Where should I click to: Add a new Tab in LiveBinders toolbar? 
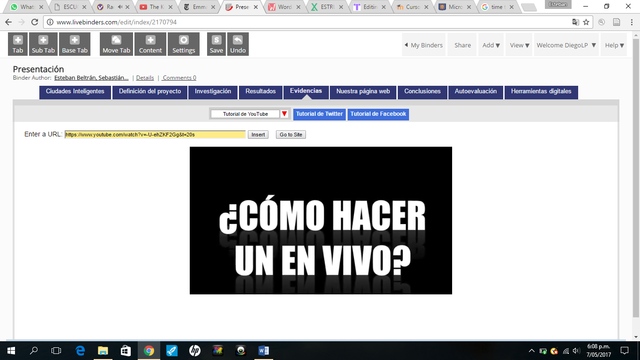coord(18,44)
